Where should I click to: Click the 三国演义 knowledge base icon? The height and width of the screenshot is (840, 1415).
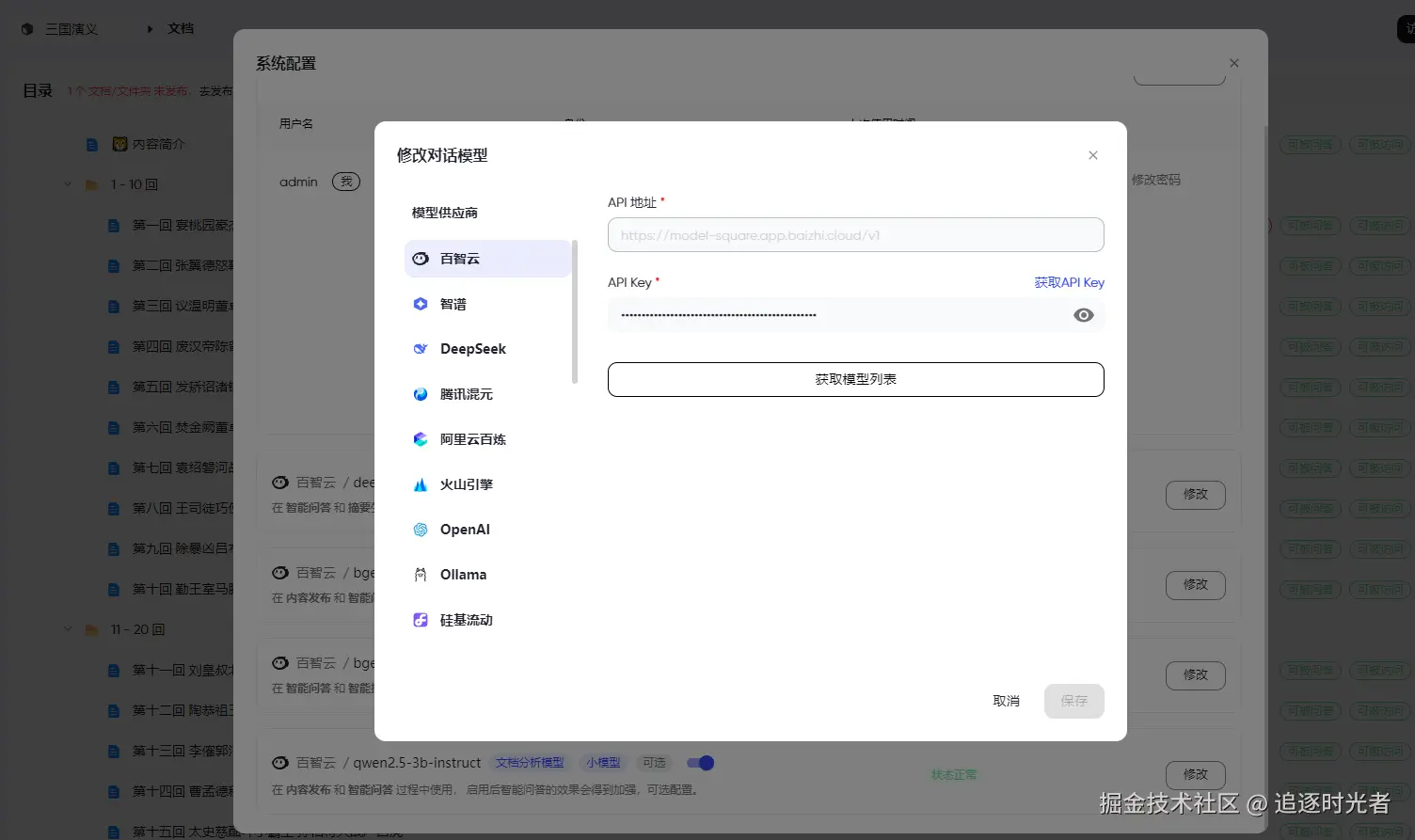(x=27, y=29)
